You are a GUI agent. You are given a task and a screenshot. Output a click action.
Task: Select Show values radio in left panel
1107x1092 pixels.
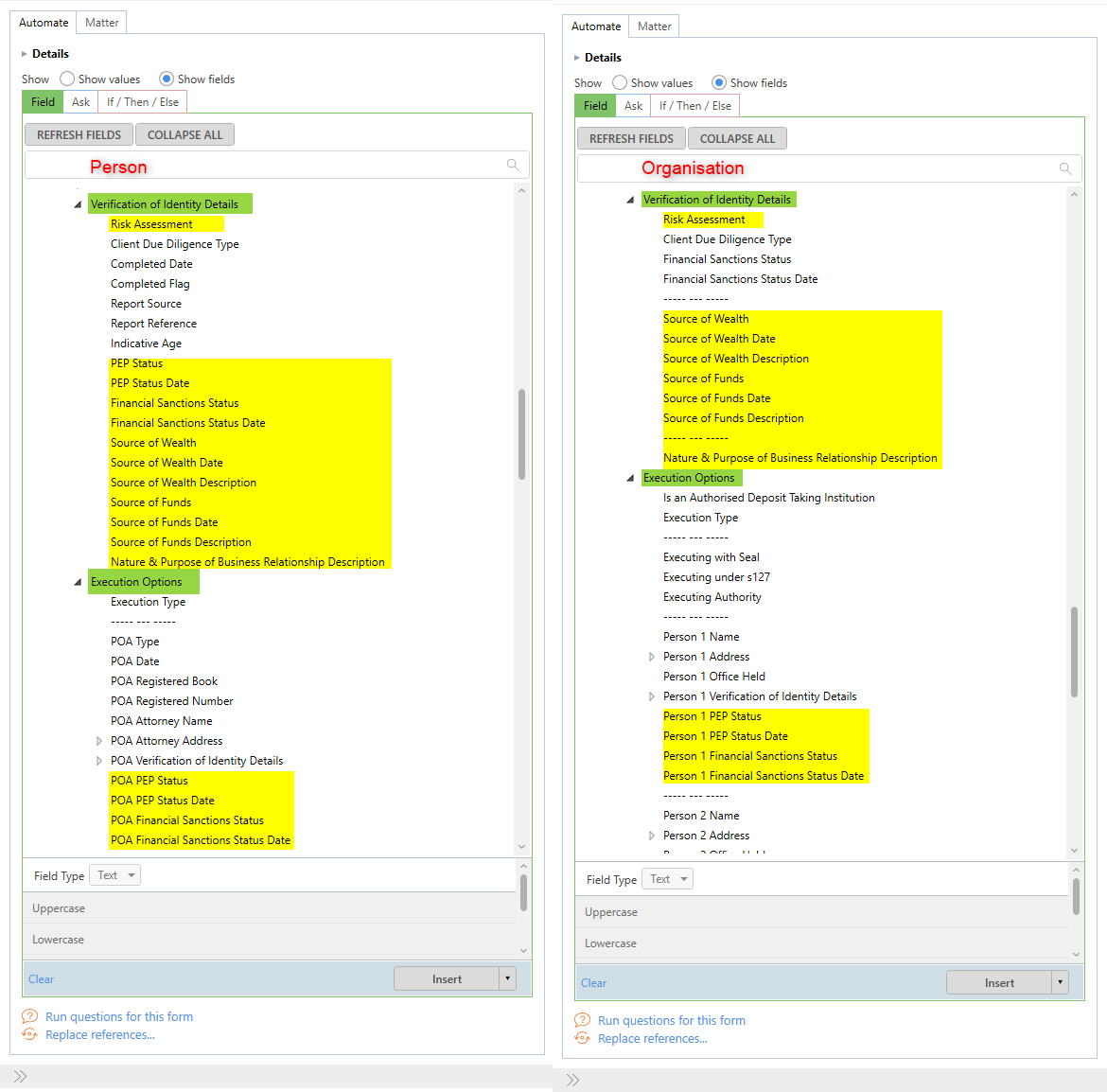[67, 79]
